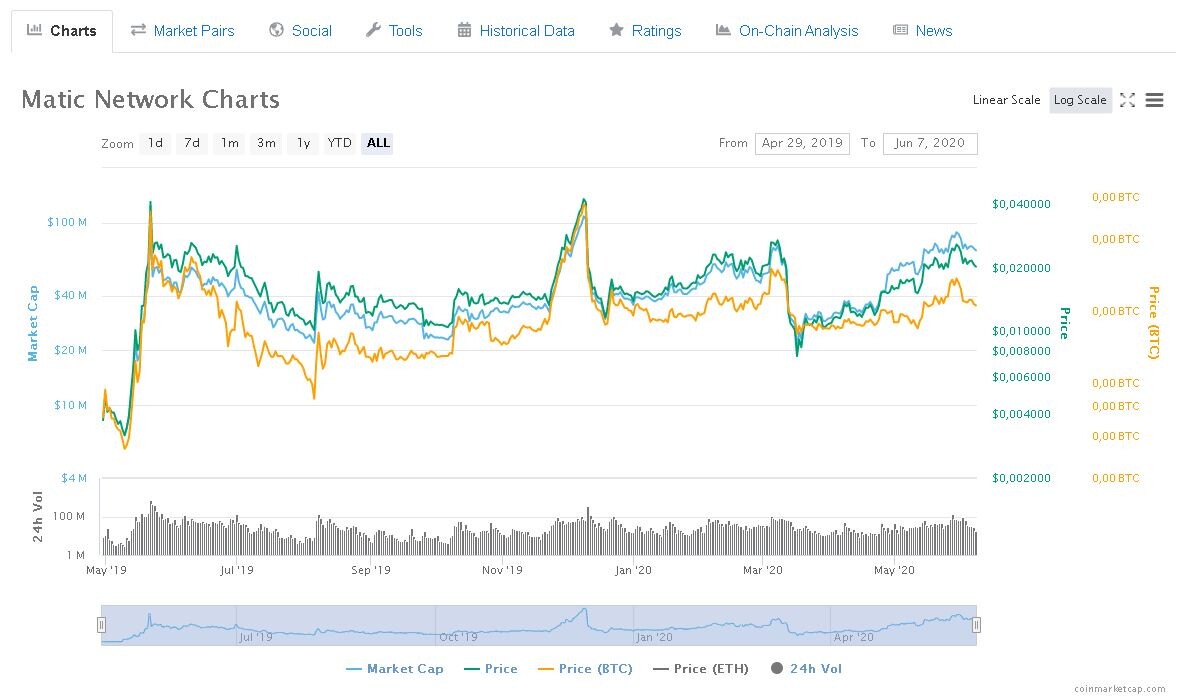Switch to the Market Pairs tab
This screenshot has height=700, width=1194.
point(183,31)
